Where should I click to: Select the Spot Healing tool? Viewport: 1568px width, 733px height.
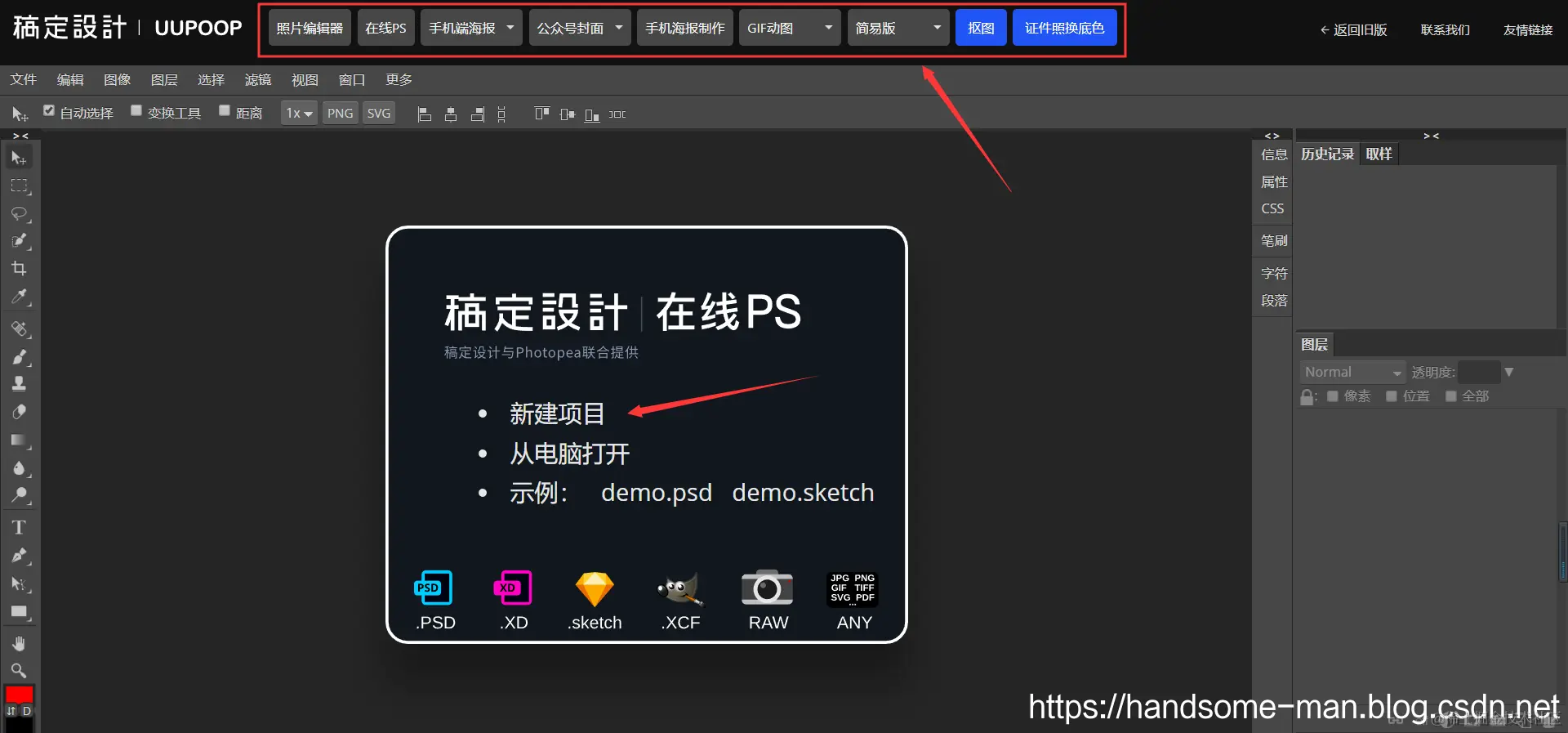coord(19,329)
